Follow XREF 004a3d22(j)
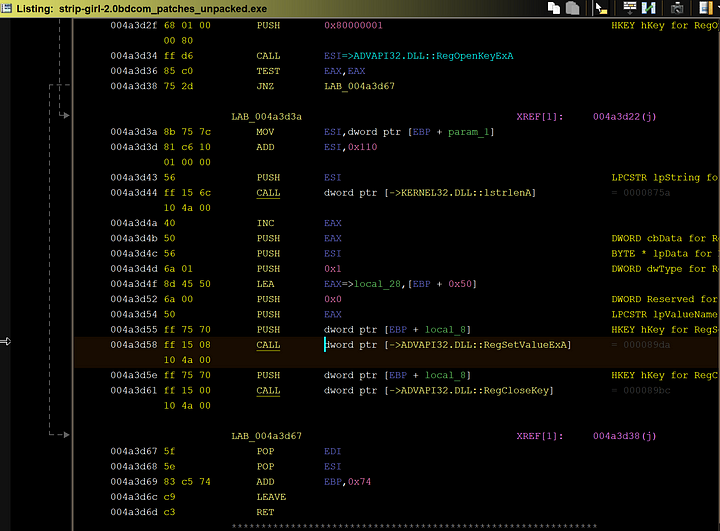 pyautogui.click(x=624, y=117)
